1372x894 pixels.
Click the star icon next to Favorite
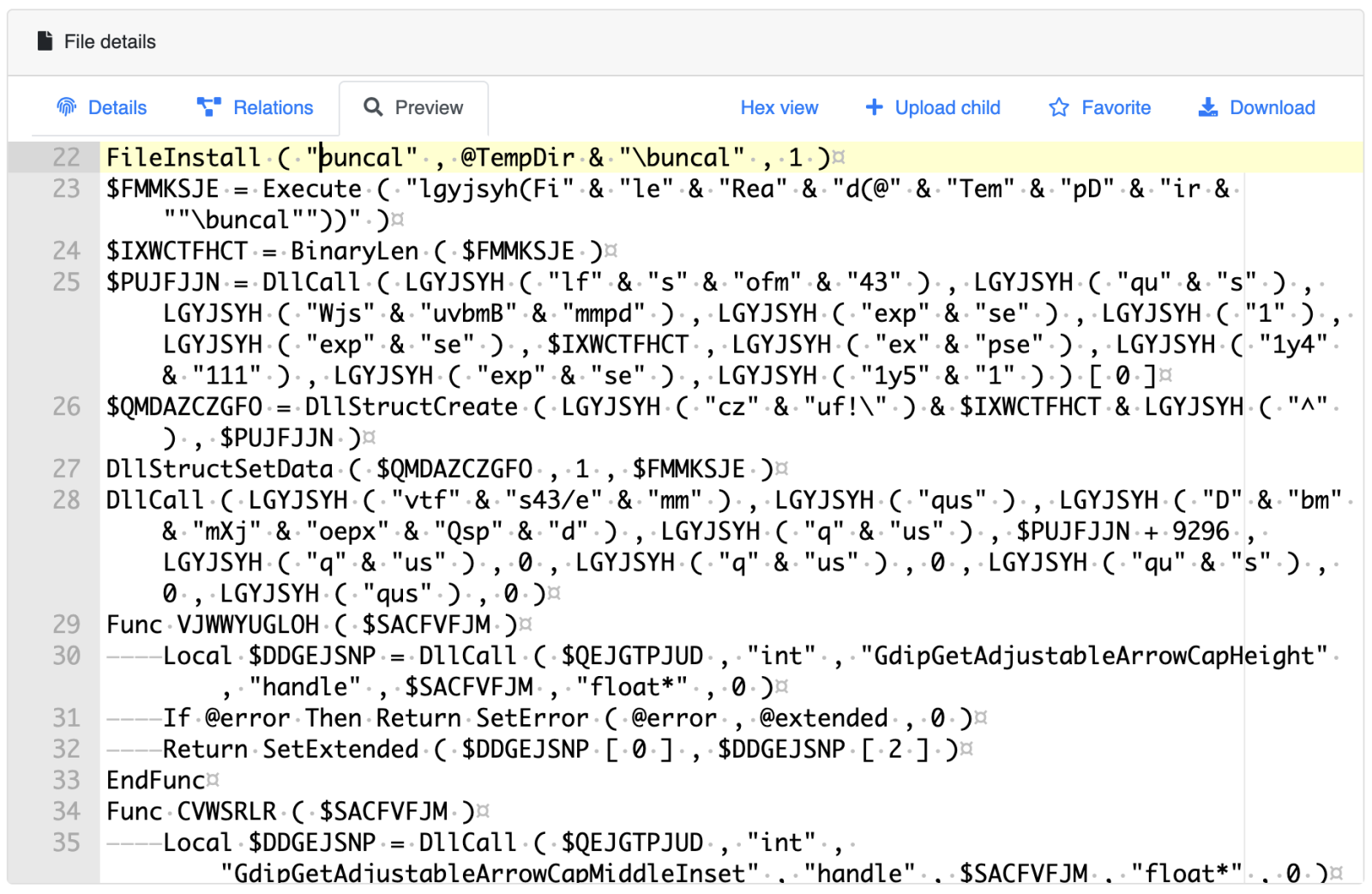pyautogui.click(x=1058, y=107)
